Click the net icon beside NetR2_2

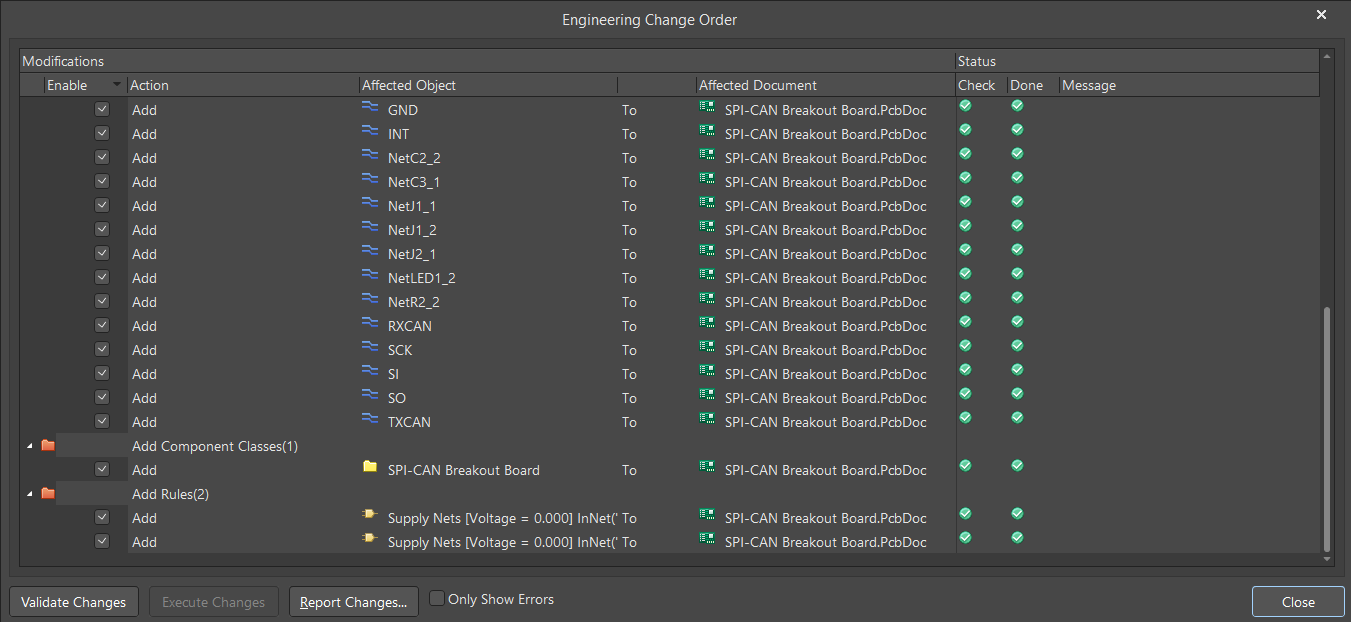tap(370, 298)
